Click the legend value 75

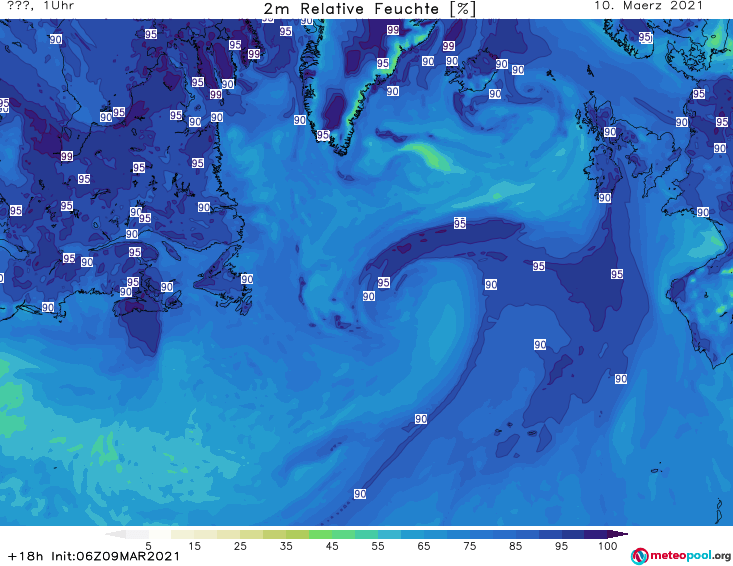pos(469,546)
